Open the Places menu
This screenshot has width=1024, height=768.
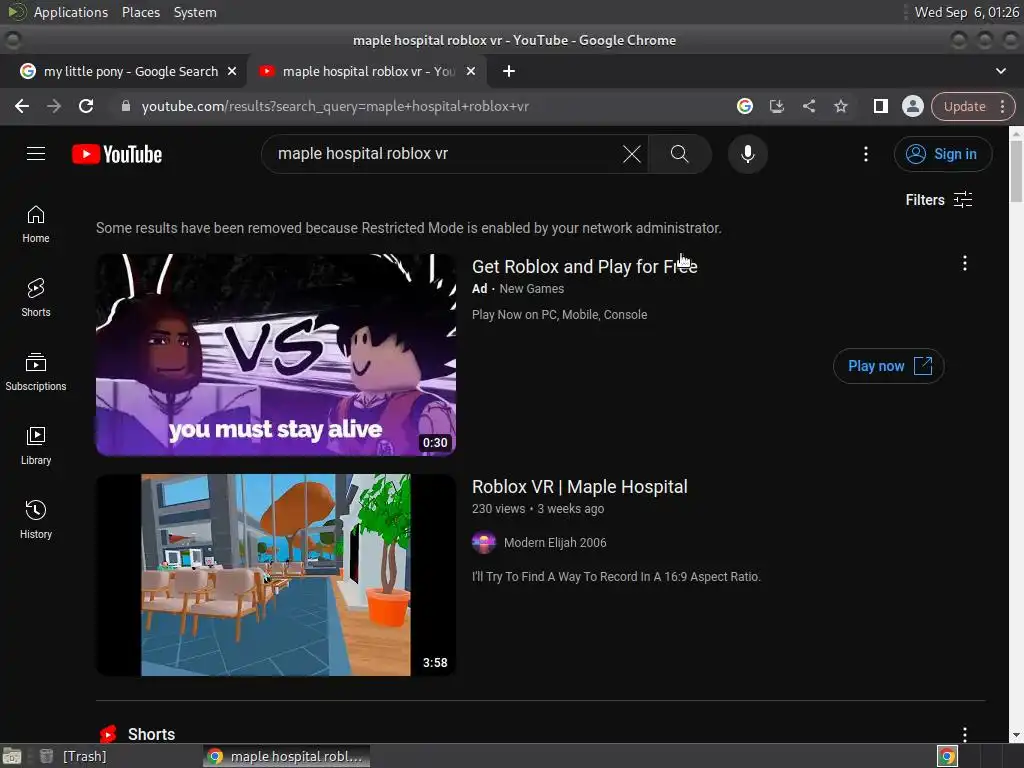point(141,12)
